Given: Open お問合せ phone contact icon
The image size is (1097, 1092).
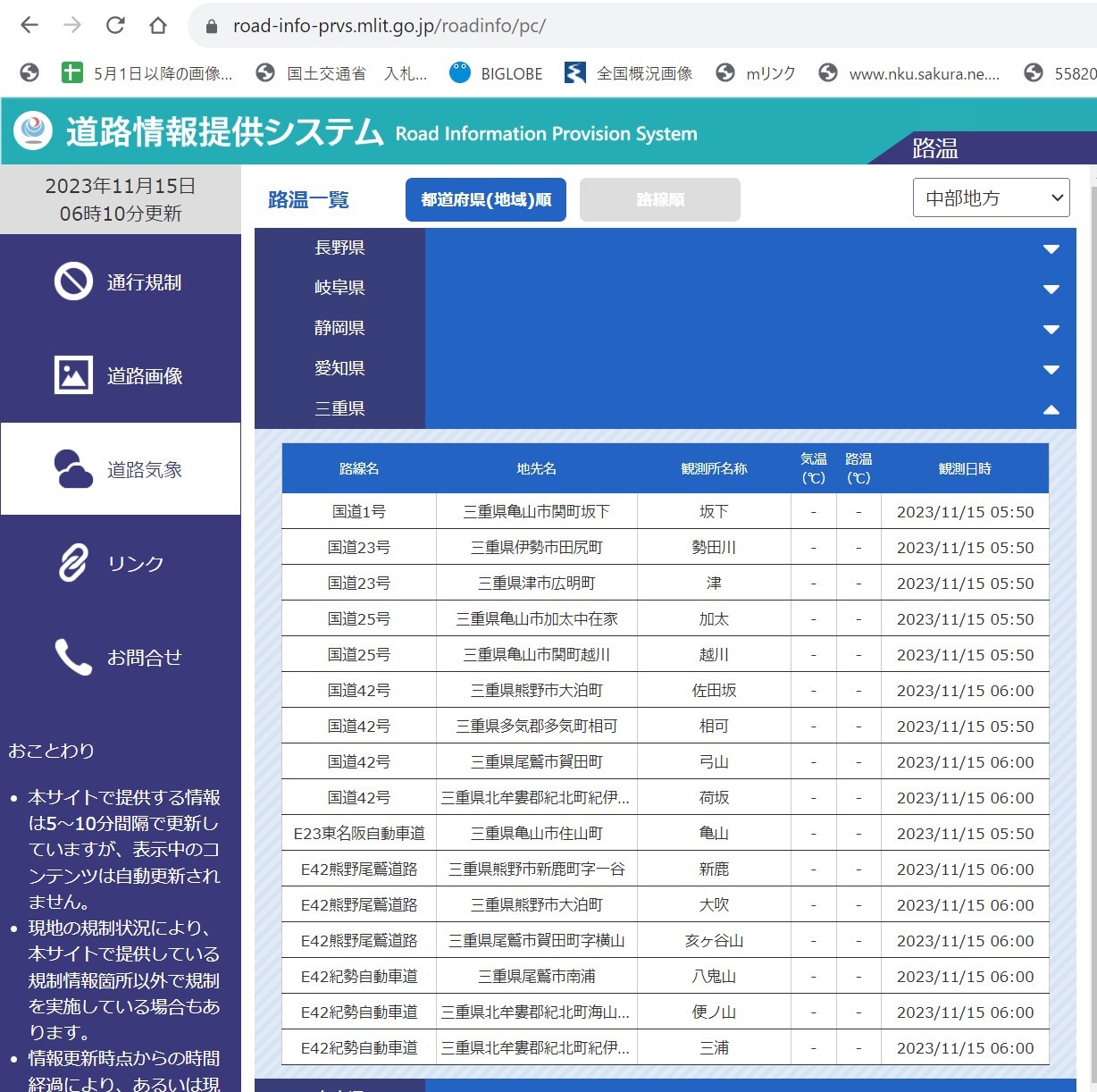Looking at the screenshot, I should [x=73, y=657].
